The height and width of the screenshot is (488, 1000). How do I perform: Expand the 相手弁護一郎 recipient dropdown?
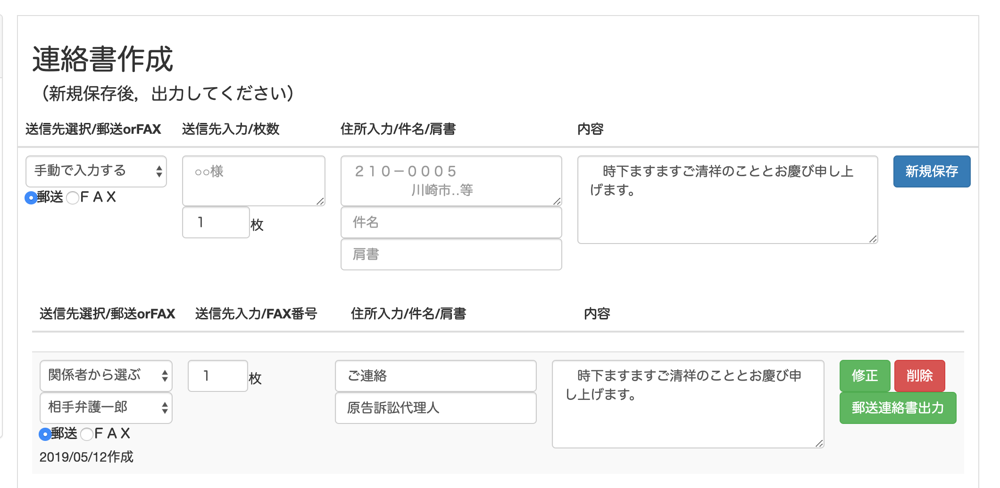point(106,408)
